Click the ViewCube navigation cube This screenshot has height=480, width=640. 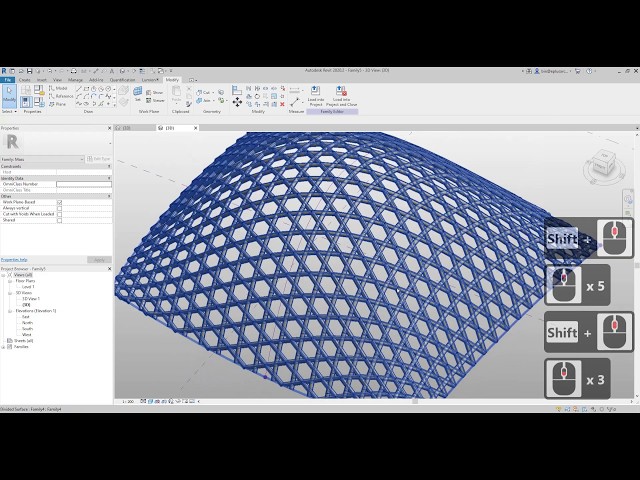point(605,163)
